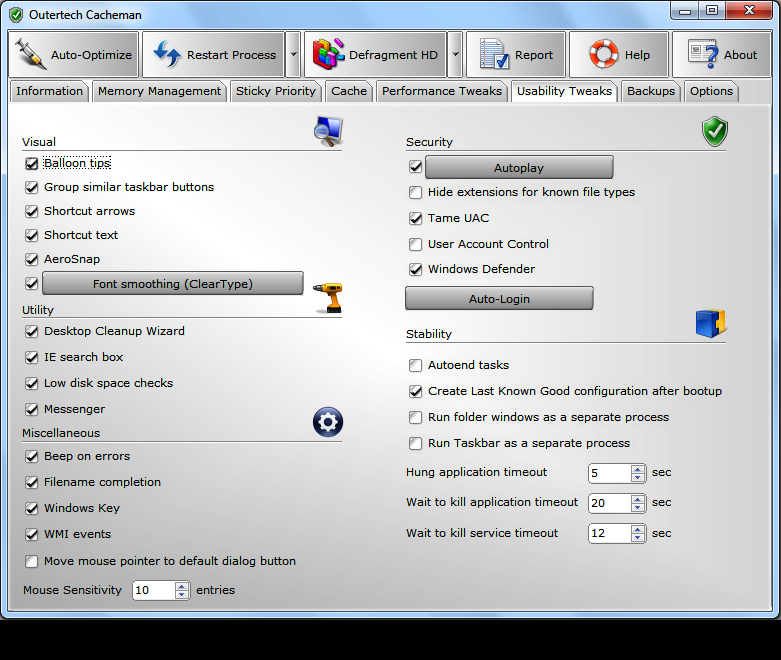Increase Wait to kill application timeout
The height and width of the screenshot is (660, 781).
pyautogui.click(x=638, y=499)
